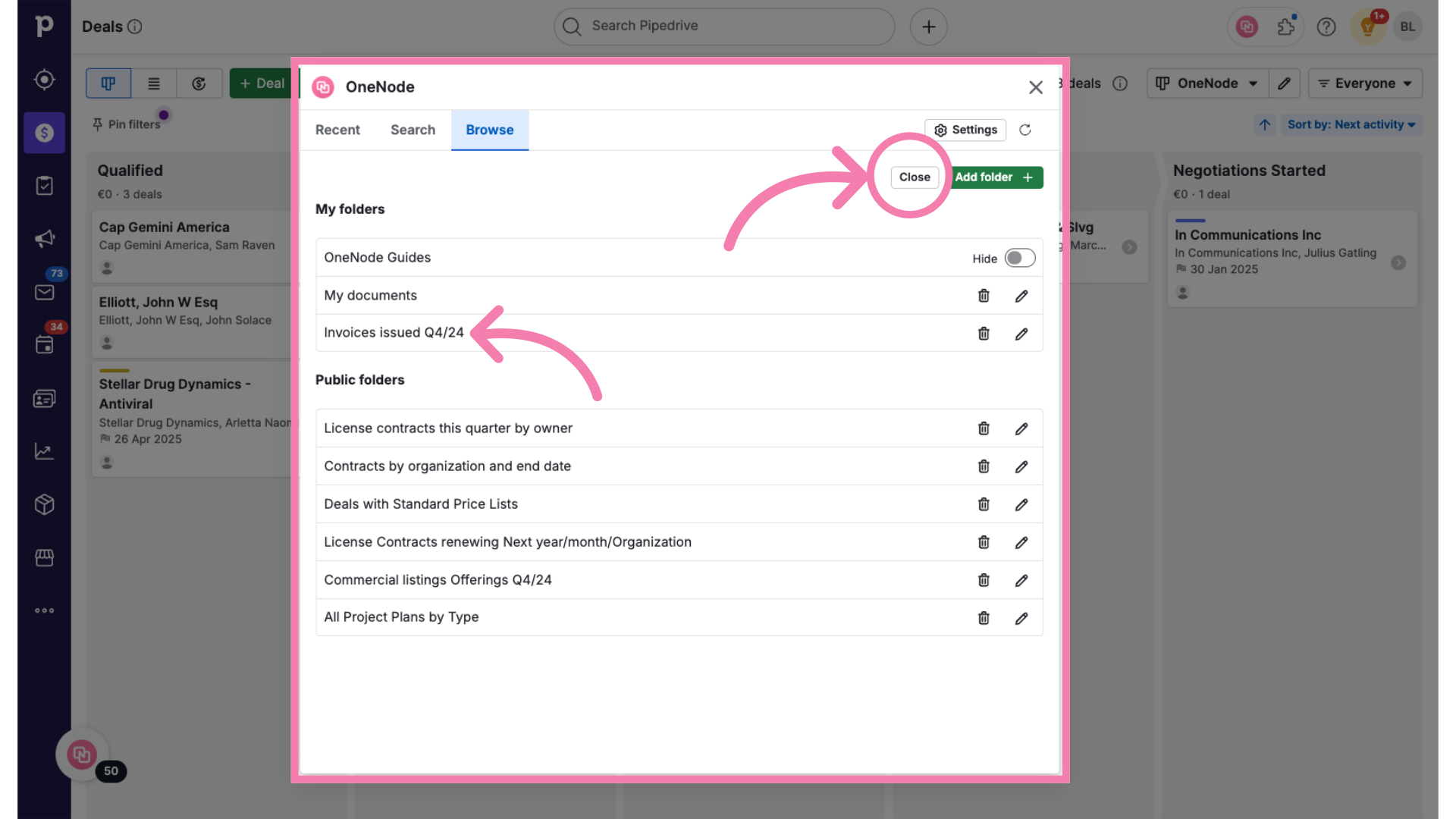Open Marketplace store icon in sidebar
1456x819 pixels.
tap(44, 557)
